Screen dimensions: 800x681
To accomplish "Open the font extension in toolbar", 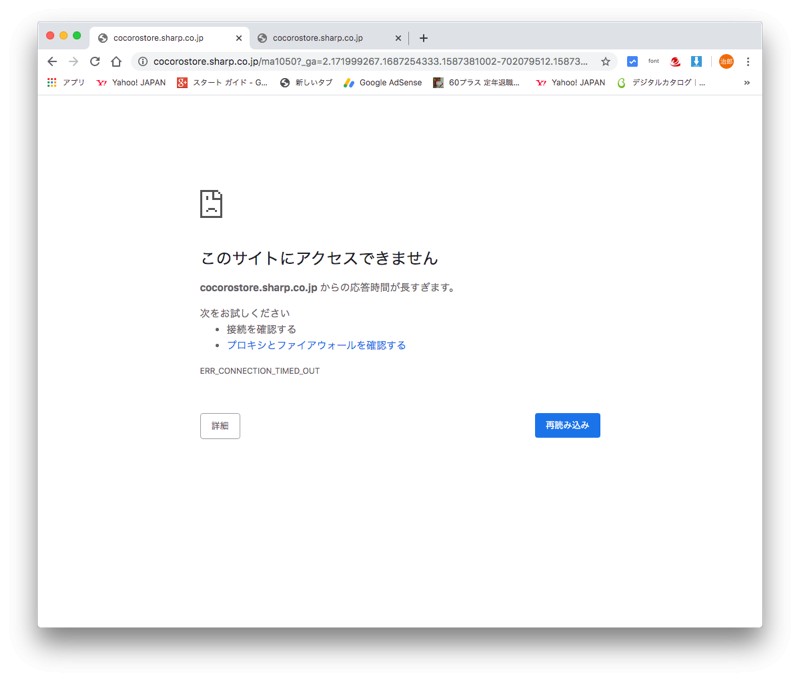I will click(654, 61).
